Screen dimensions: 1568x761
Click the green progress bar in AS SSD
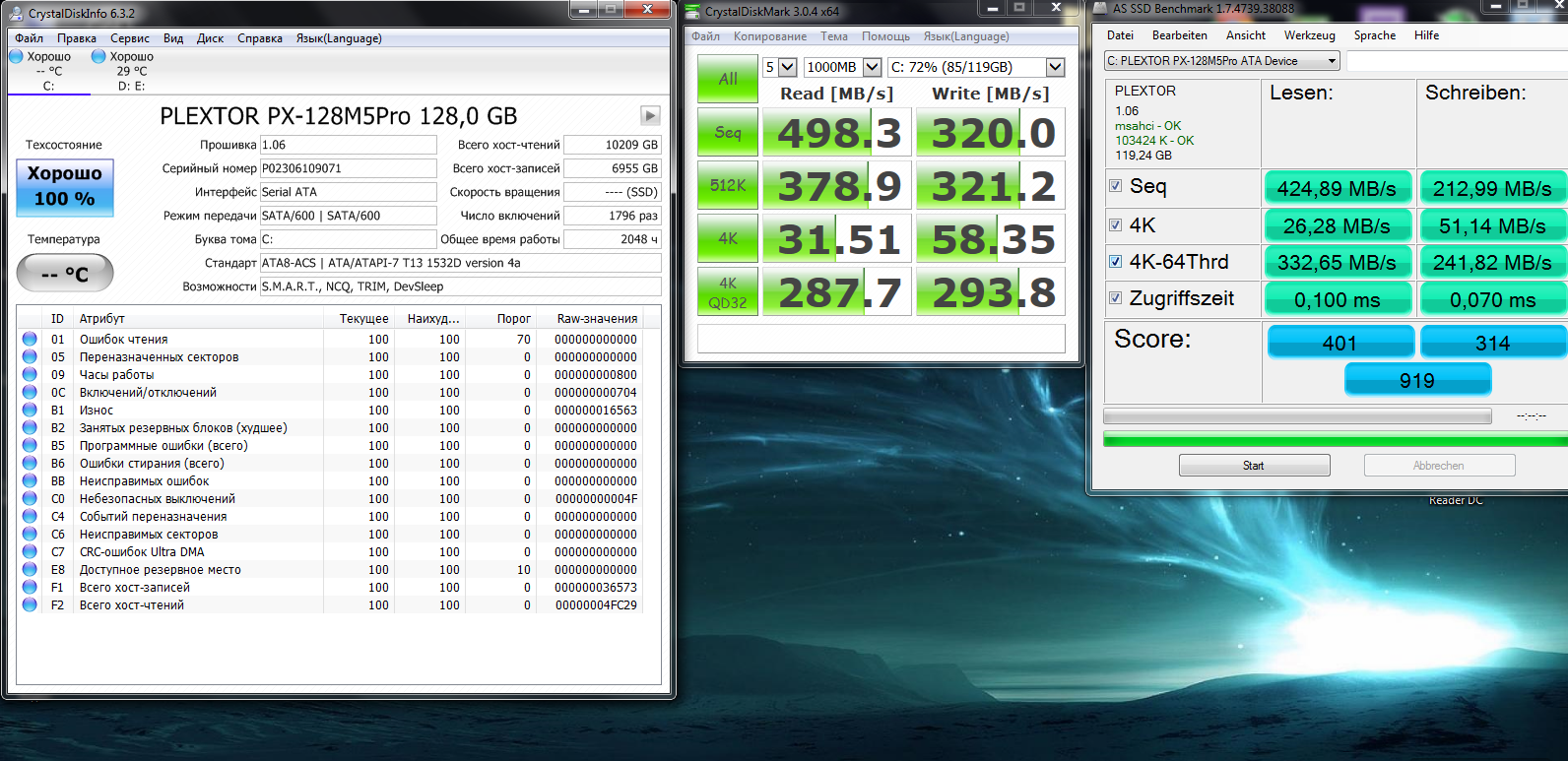pyautogui.click(x=1336, y=440)
